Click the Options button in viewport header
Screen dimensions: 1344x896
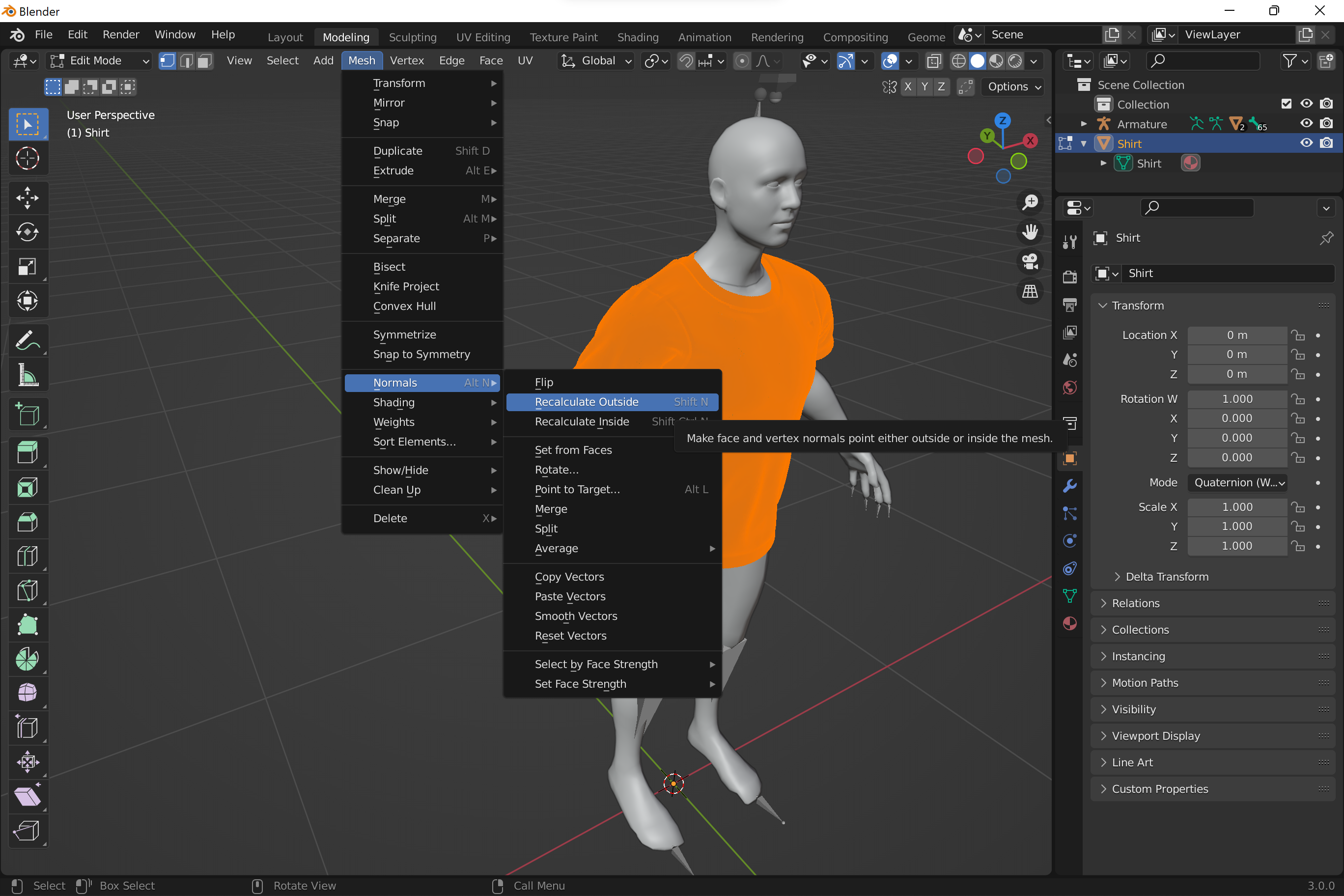(x=1013, y=87)
